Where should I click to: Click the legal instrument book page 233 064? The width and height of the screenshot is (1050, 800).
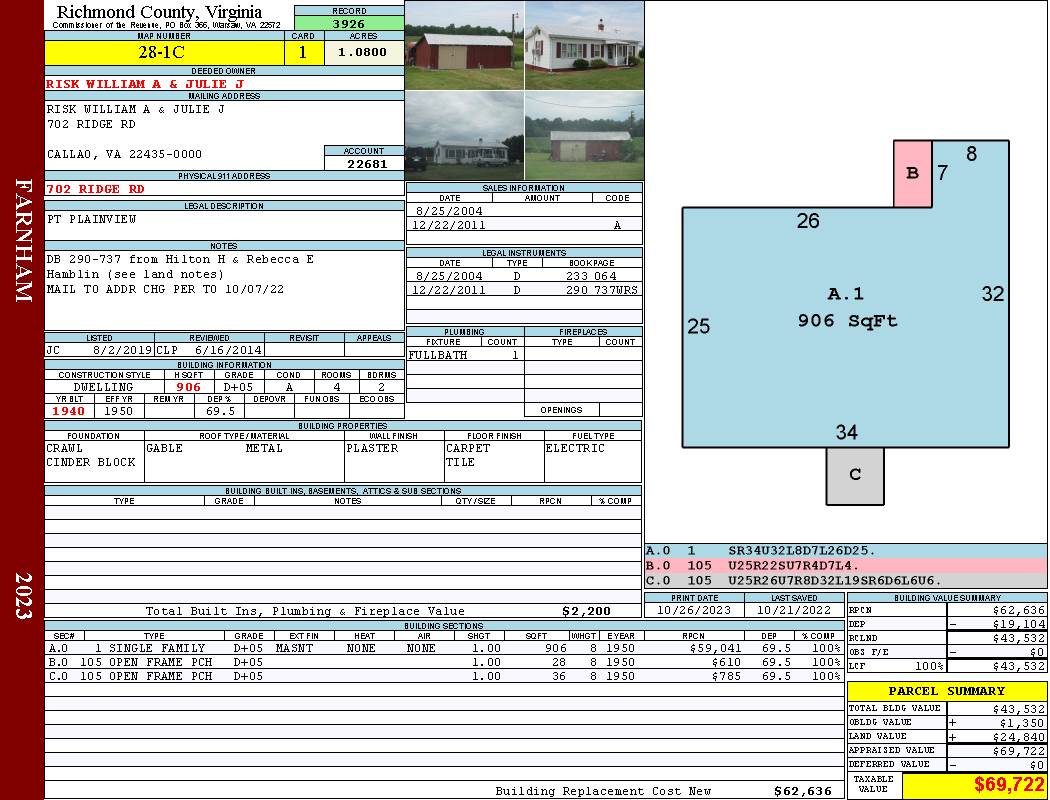coord(591,276)
